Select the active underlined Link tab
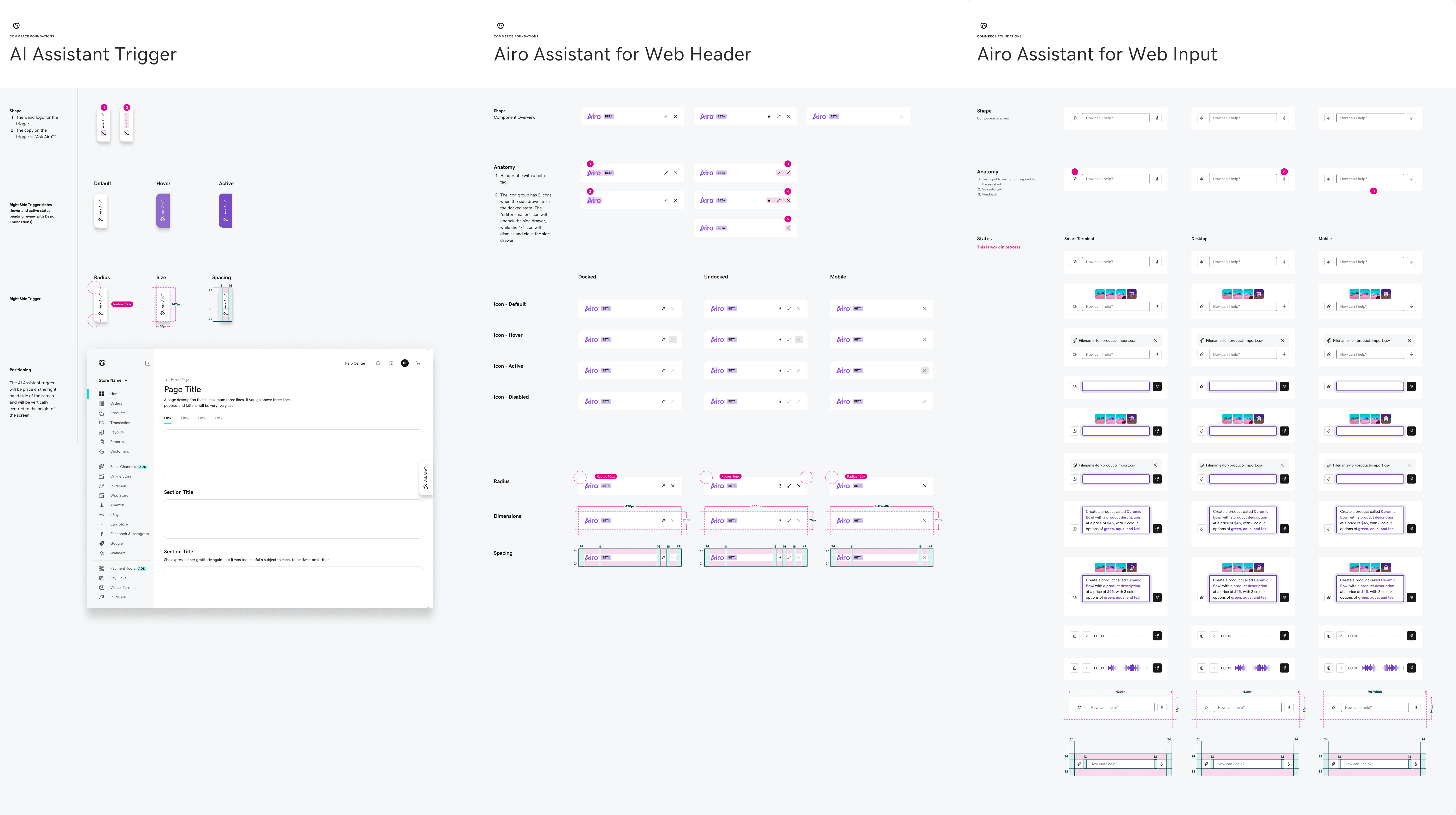Screen dimensions: 1456x815 coord(168,418)
